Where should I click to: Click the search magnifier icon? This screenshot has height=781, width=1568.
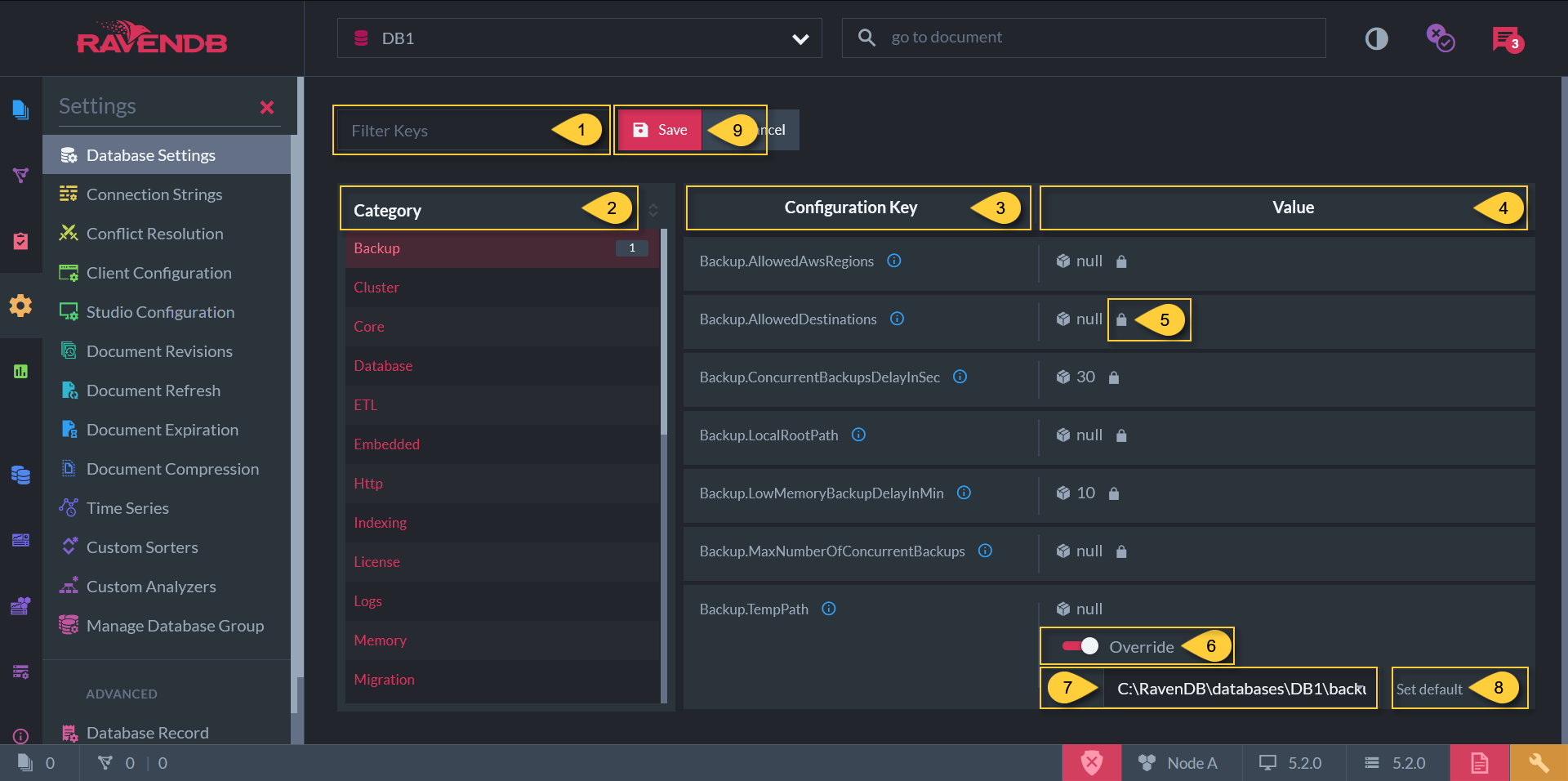[866, 38]
